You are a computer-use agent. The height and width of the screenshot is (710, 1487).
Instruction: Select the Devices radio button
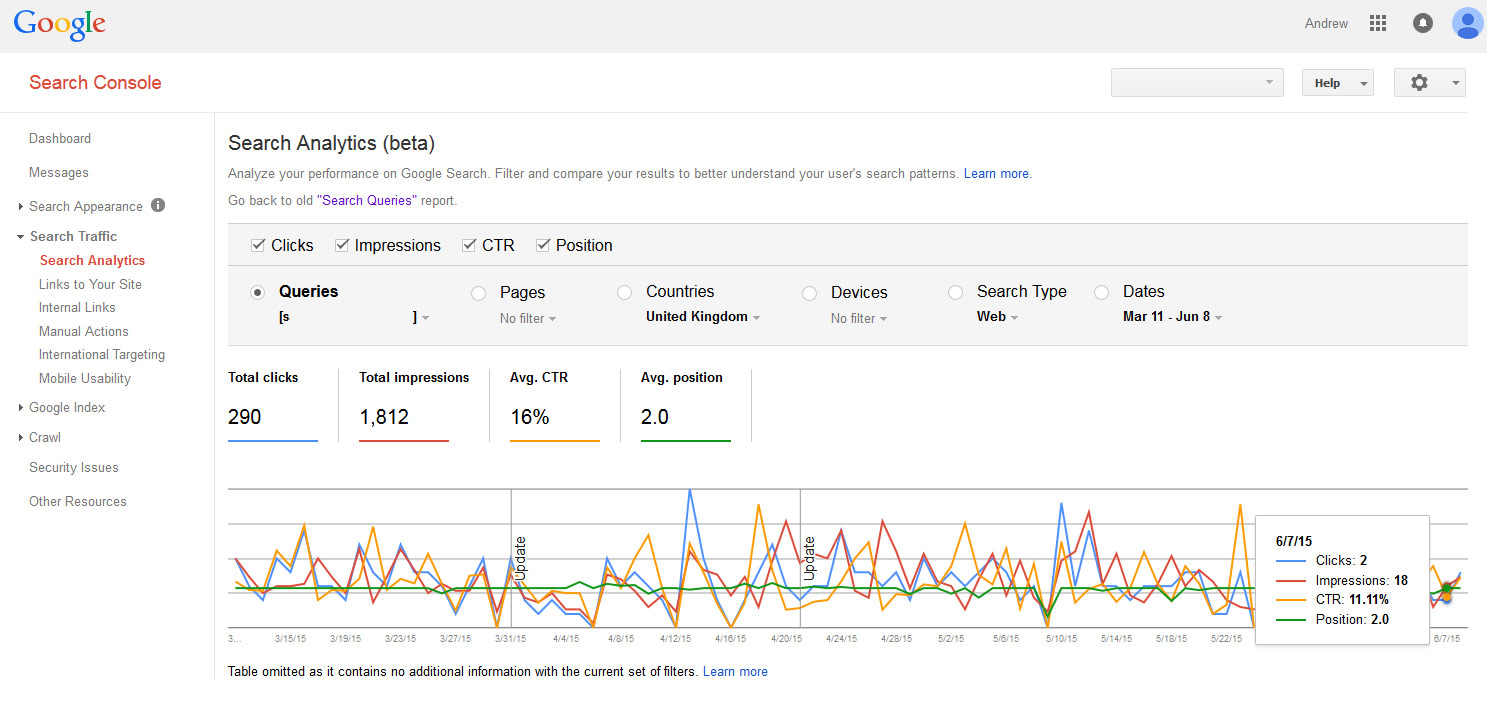tap(810, 293)
